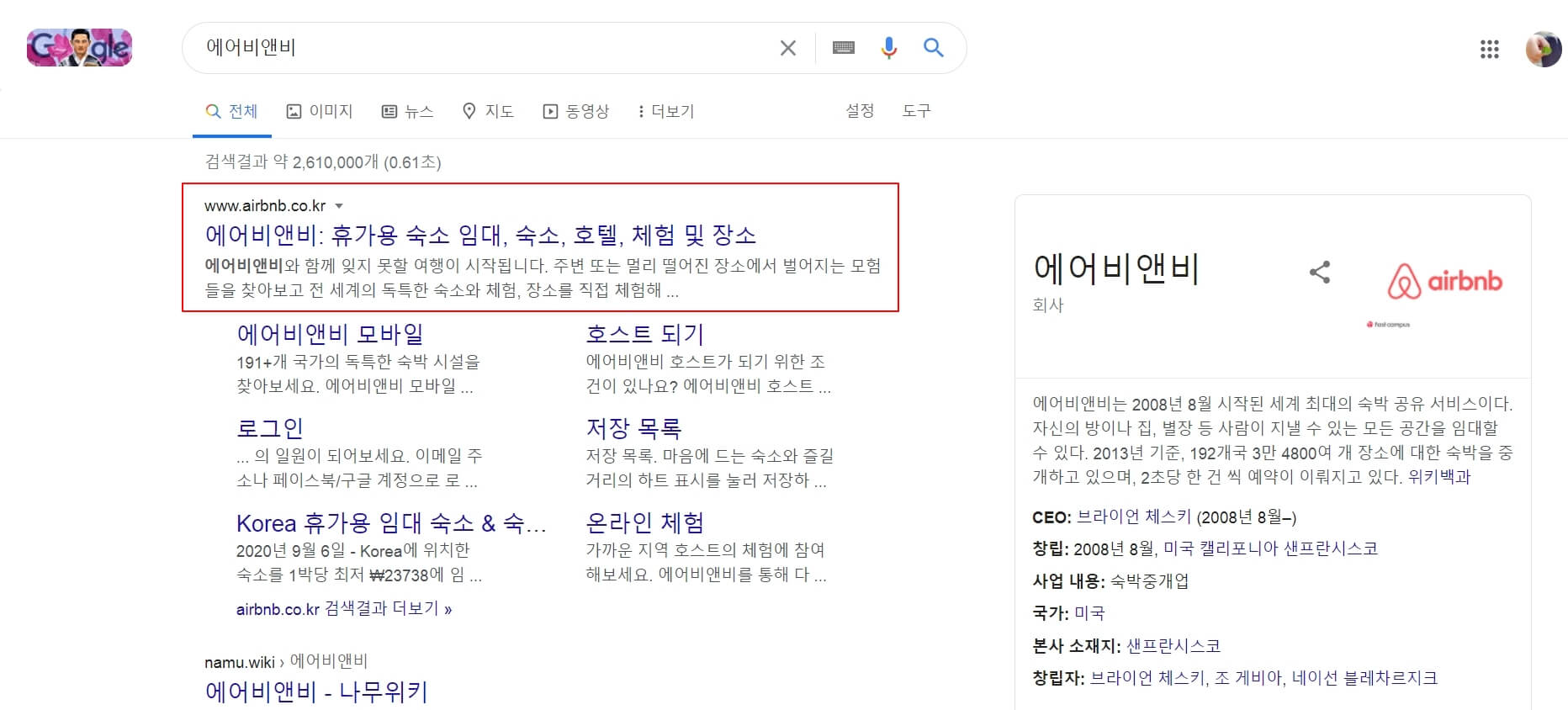Open the Google apps grid

(1489, 49)
